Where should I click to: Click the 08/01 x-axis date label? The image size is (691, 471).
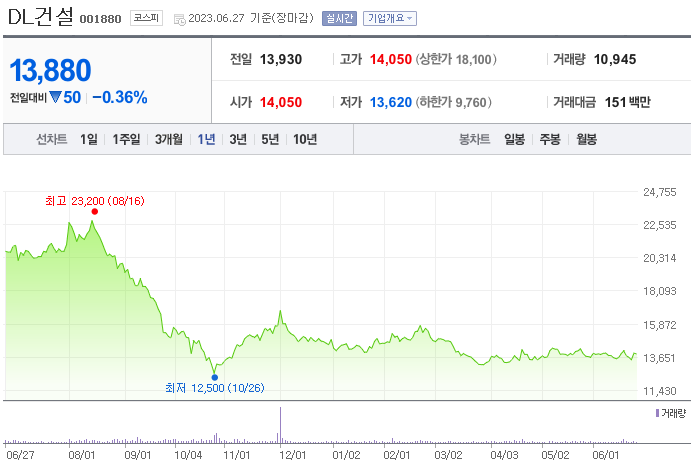82,455
